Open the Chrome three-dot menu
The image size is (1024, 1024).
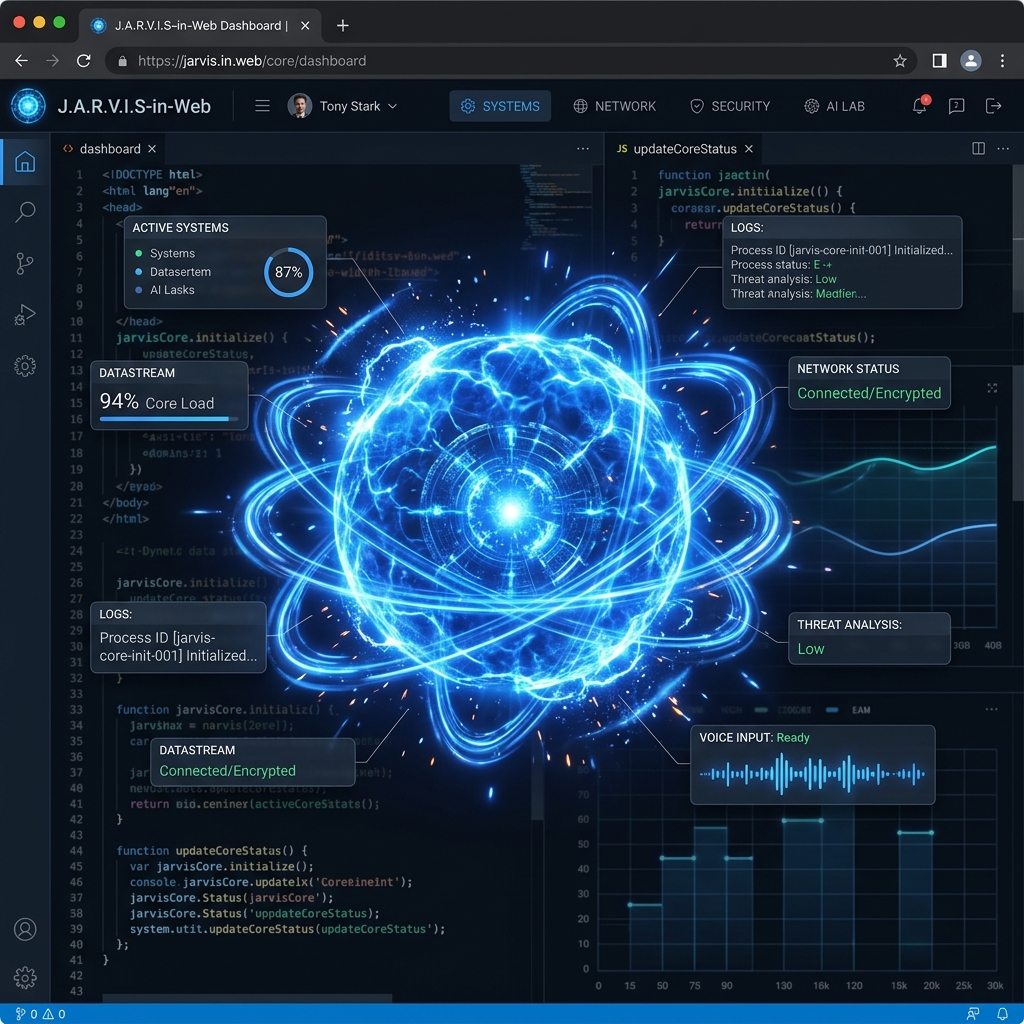pyautogui.click(x=1002, y=61)
